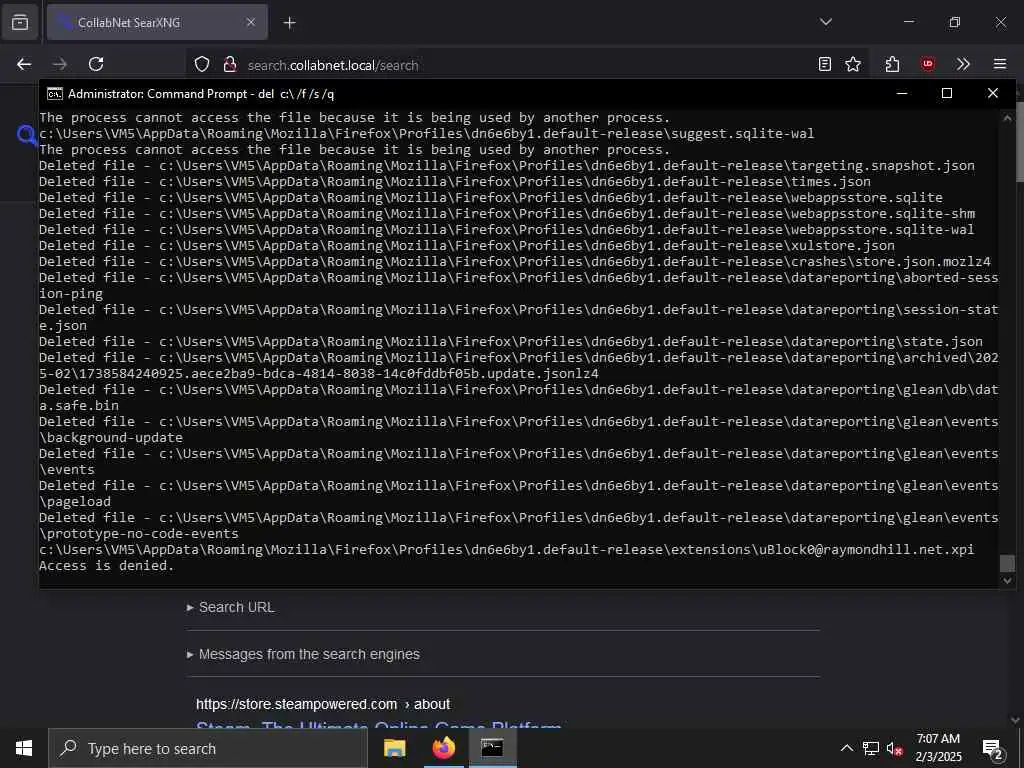Select the CollabNet SearXNG tab

click(x=157, y=22)
